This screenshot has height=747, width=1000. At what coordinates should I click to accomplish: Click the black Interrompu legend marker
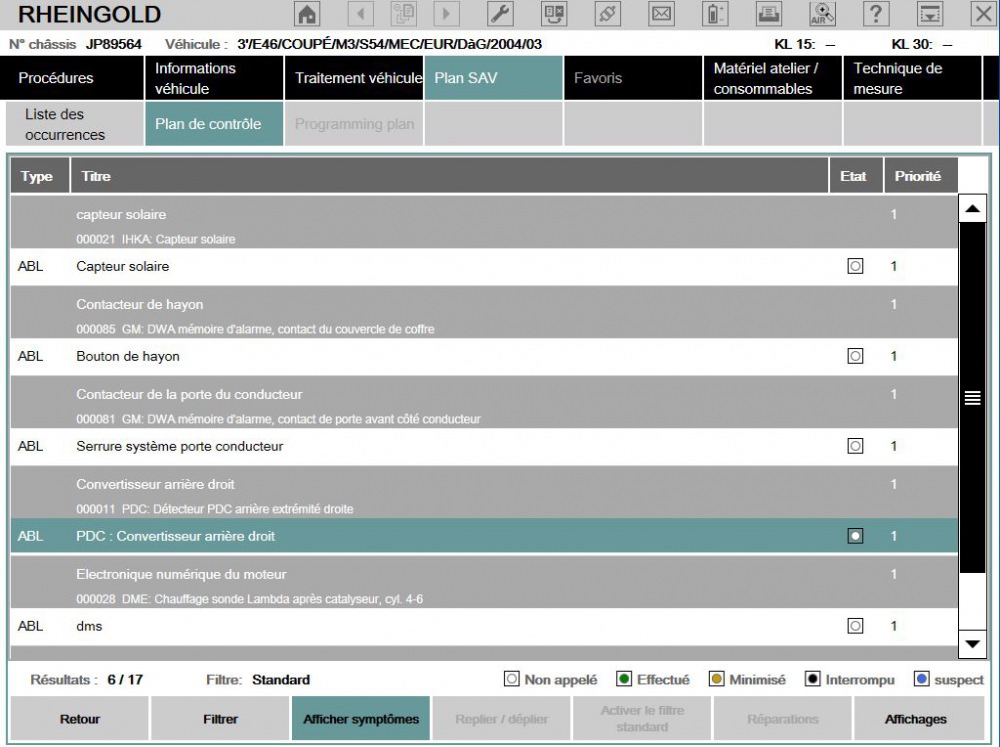(812, 679)
